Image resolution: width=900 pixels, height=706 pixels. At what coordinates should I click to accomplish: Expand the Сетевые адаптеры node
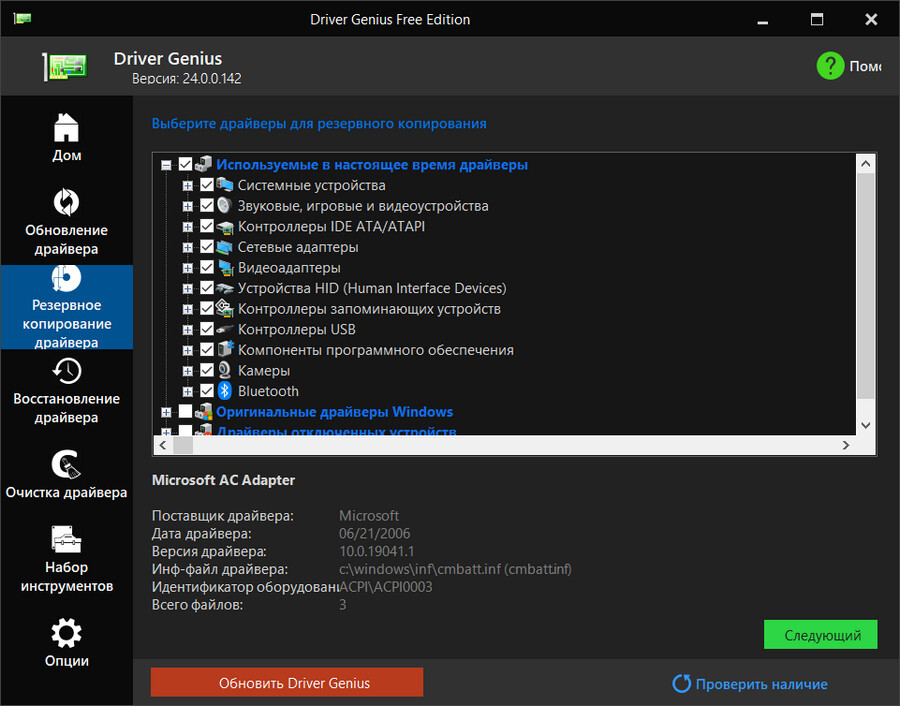[187, 247]
